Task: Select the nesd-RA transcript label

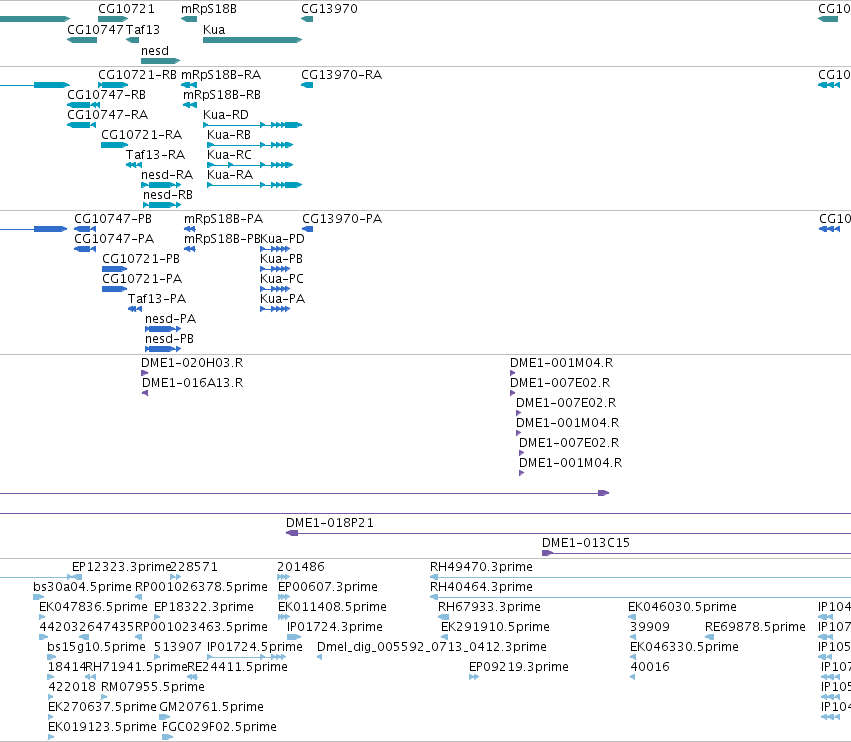Action: click(x=167, y=175)
